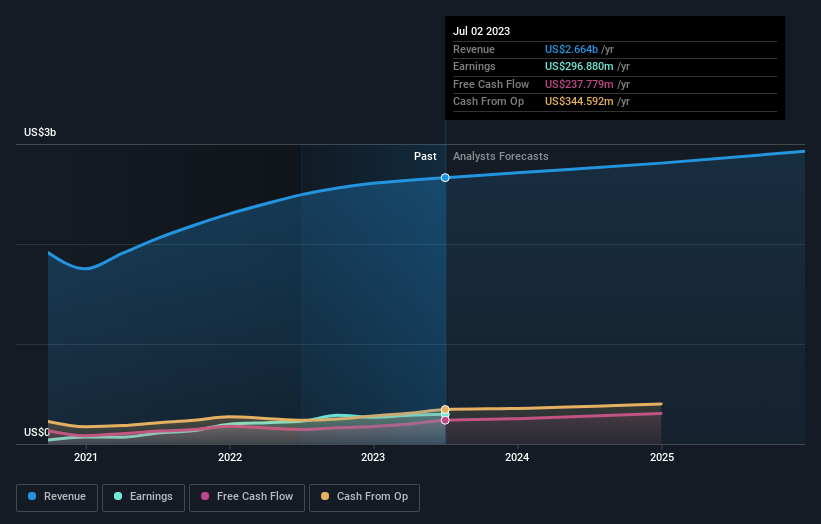
Task: Click the Earnings row label in tooltip
Action: point(474,66)
